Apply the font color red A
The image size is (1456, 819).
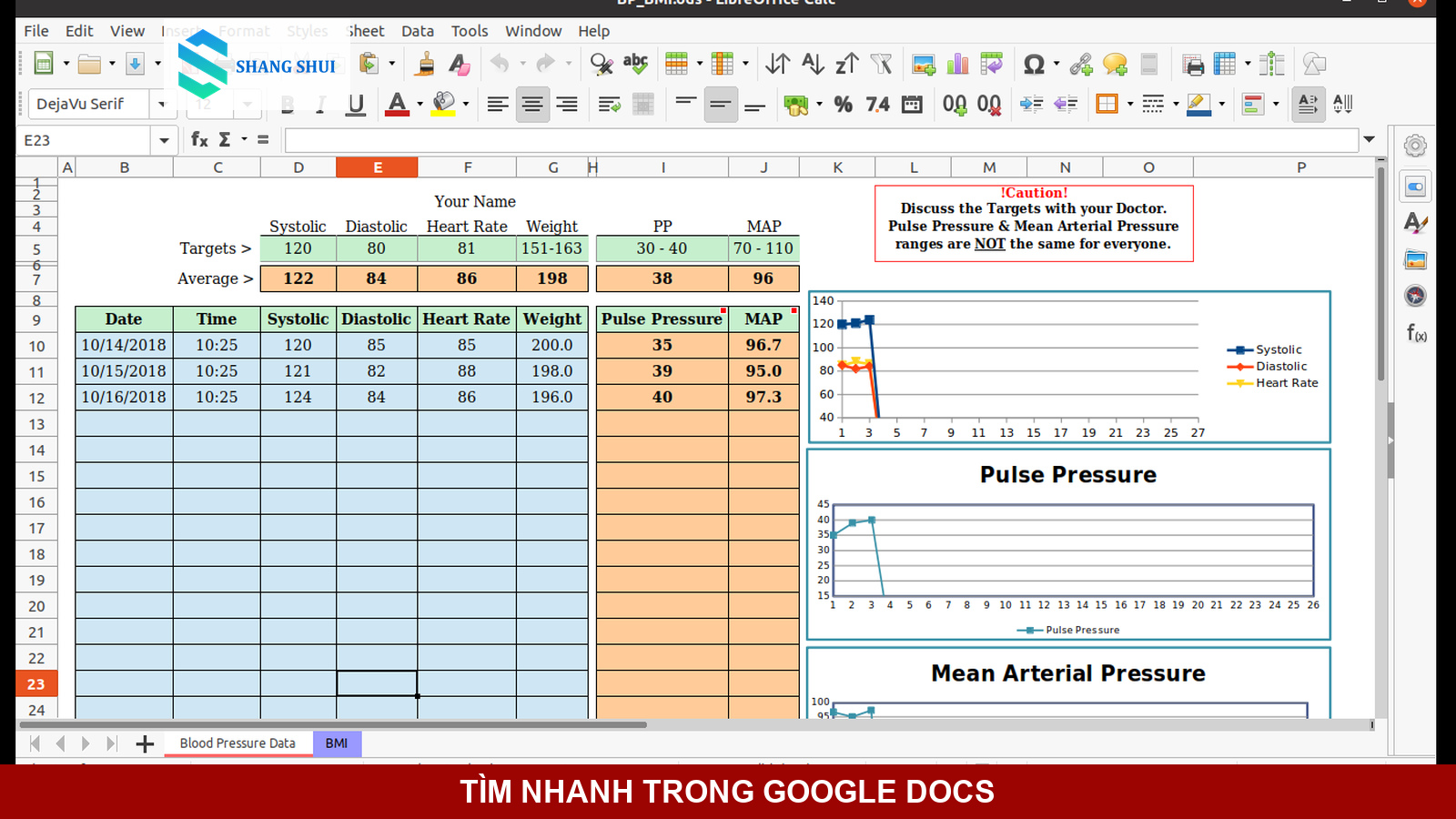click(398, 104)
